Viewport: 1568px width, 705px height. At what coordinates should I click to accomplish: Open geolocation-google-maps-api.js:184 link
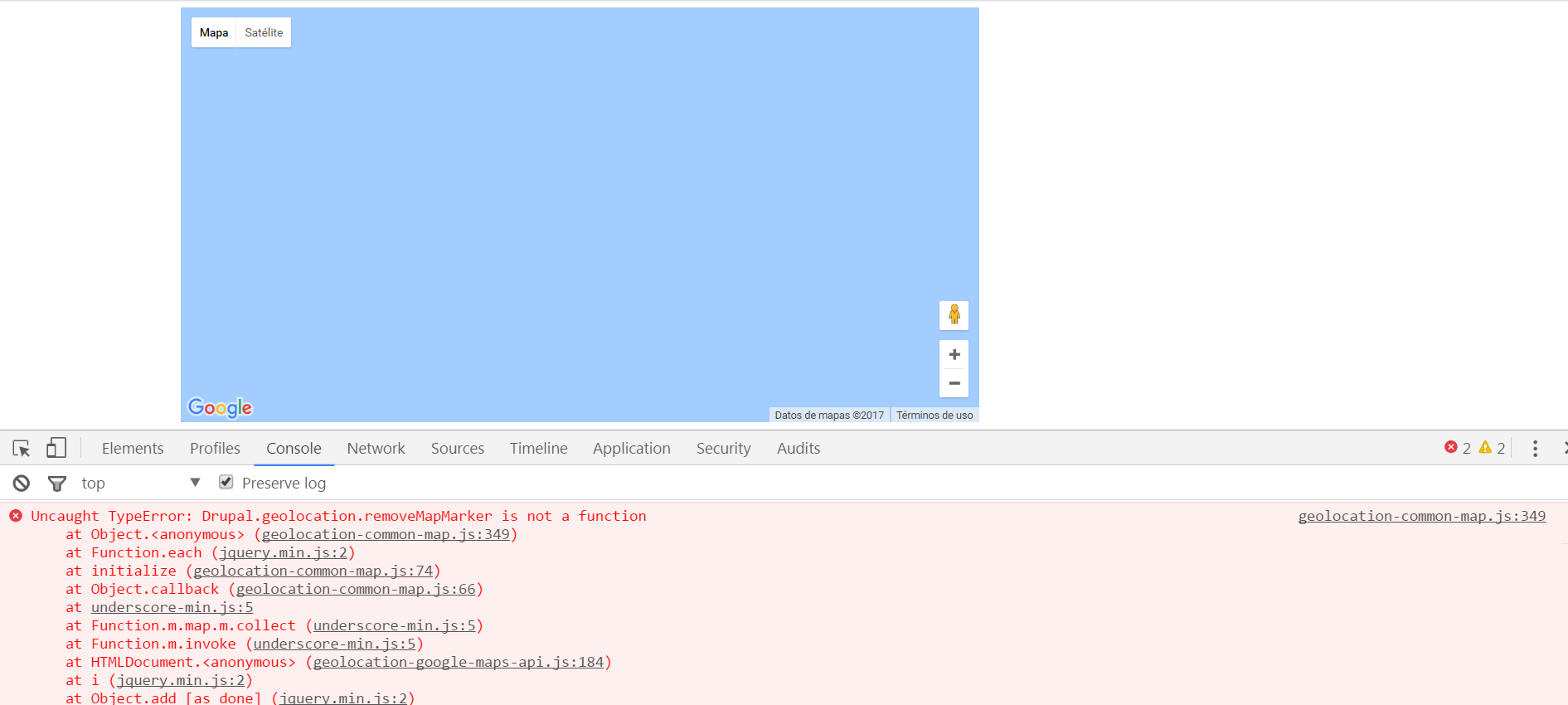click(x=459, y=662)
